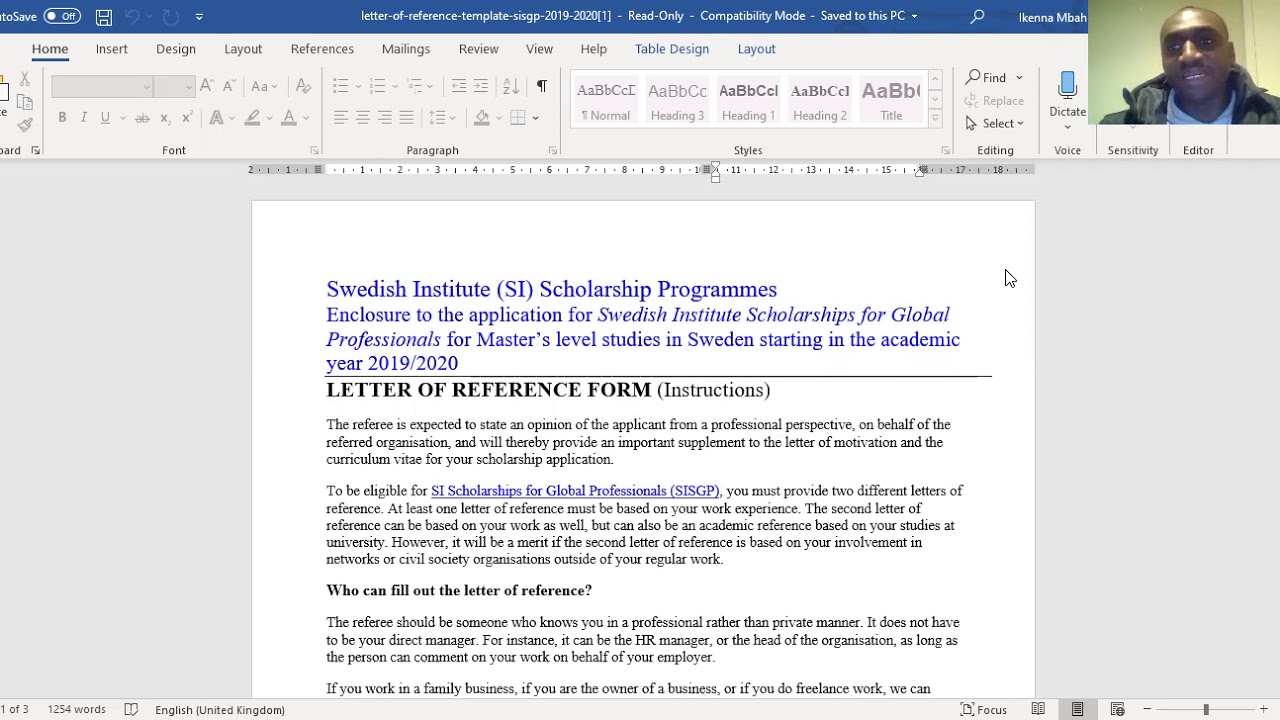
Task: Apply the font colour button
Action: [x=289, y=118]
